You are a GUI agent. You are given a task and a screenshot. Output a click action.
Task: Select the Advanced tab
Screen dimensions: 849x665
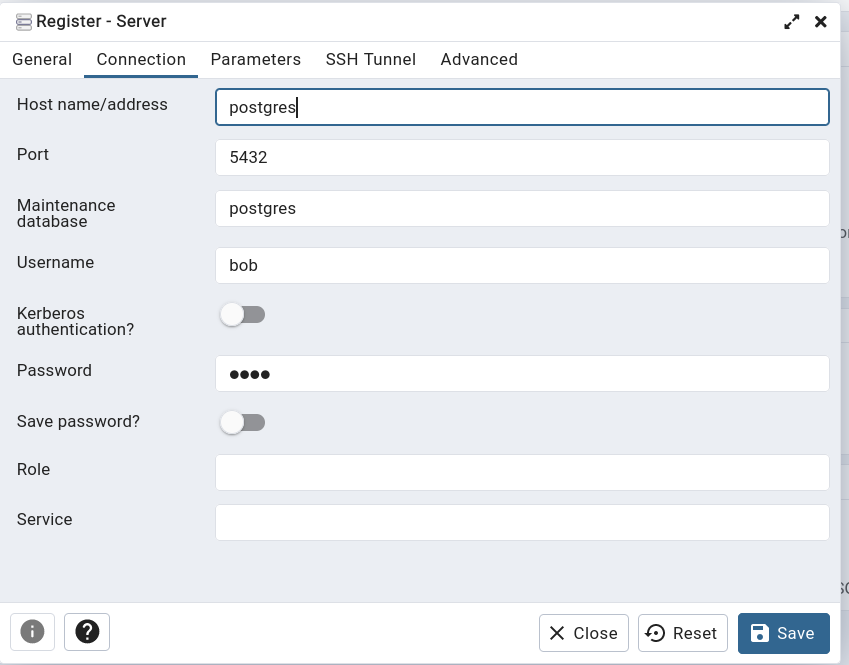[x=479, y=59]
